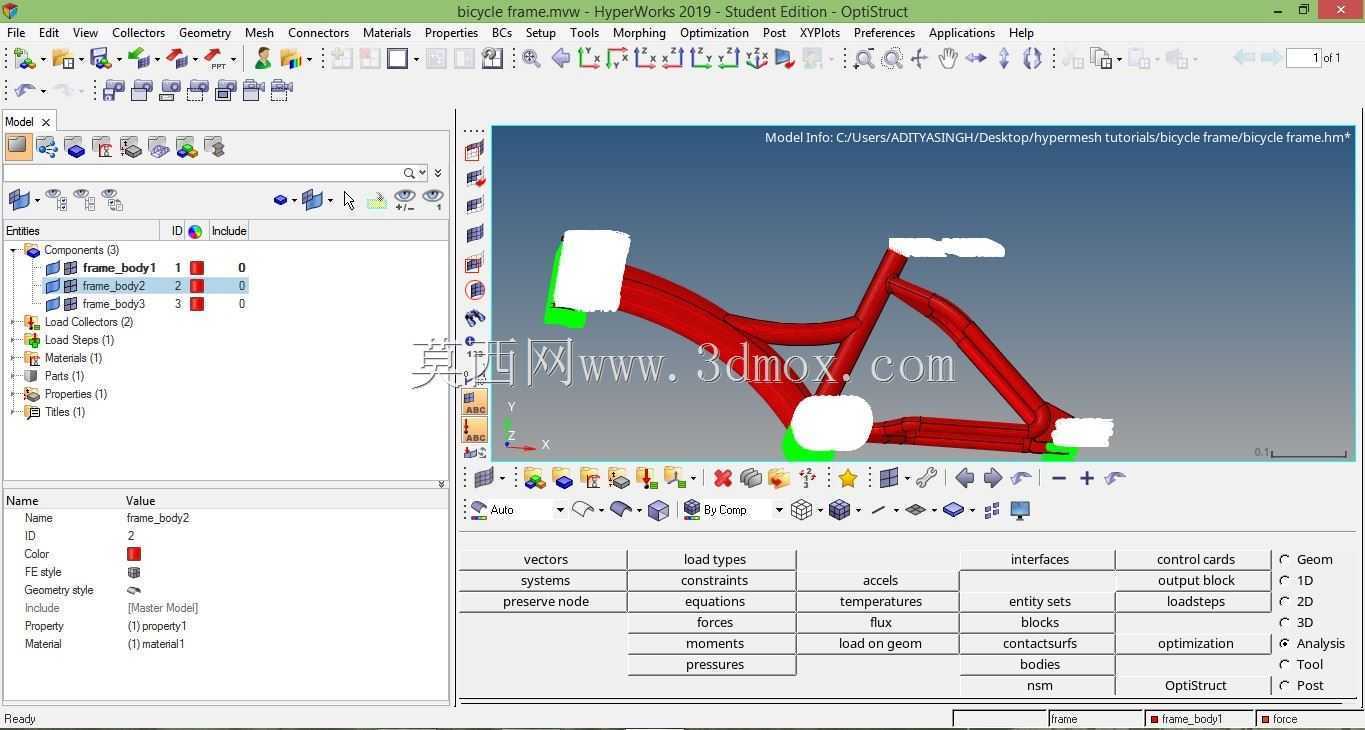This screenshot has height=730, width=1365.
Task: Click the isometric view axes icon
Action: [757, 59]
